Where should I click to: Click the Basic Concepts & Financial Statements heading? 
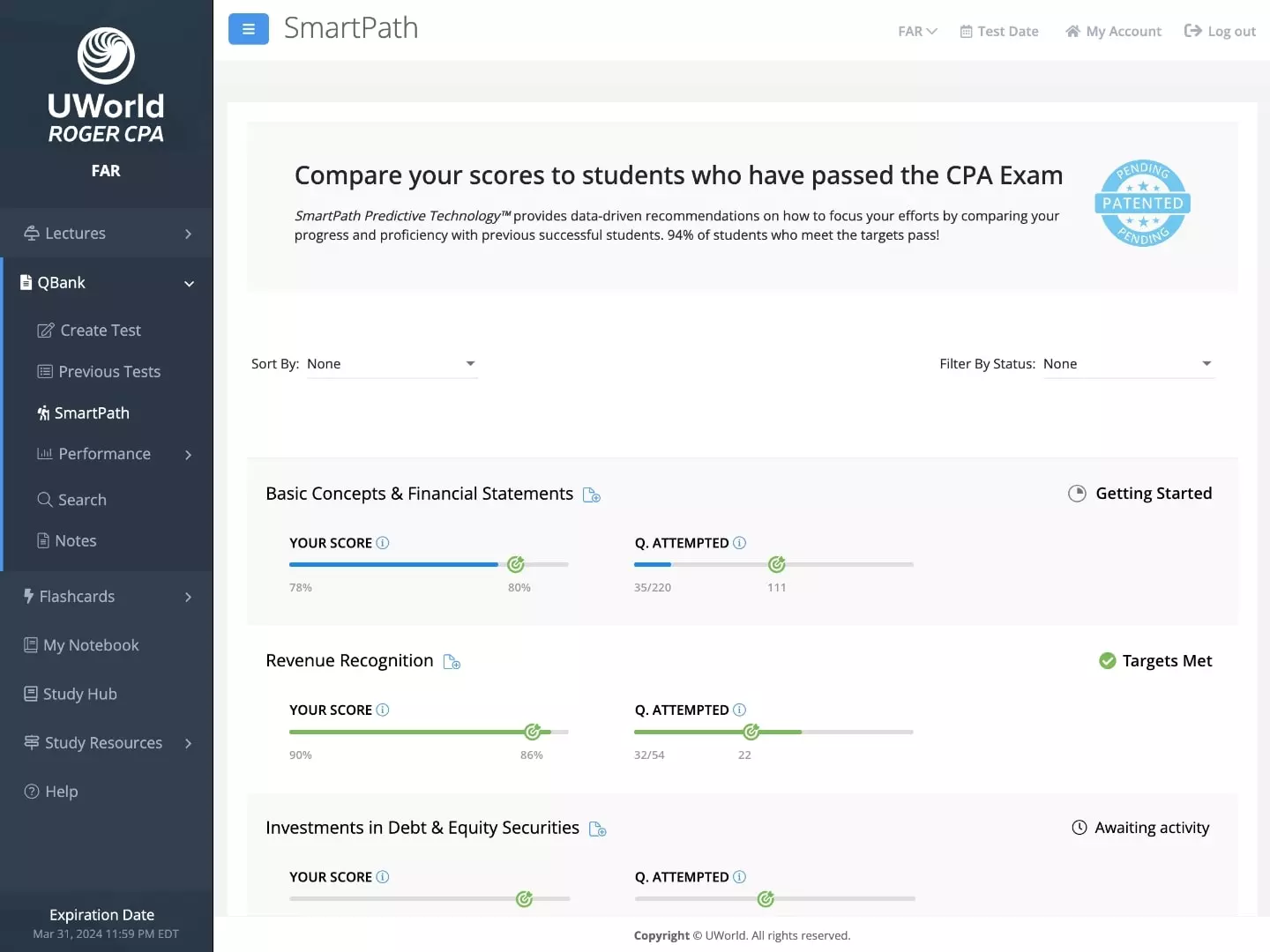point(420,494)
